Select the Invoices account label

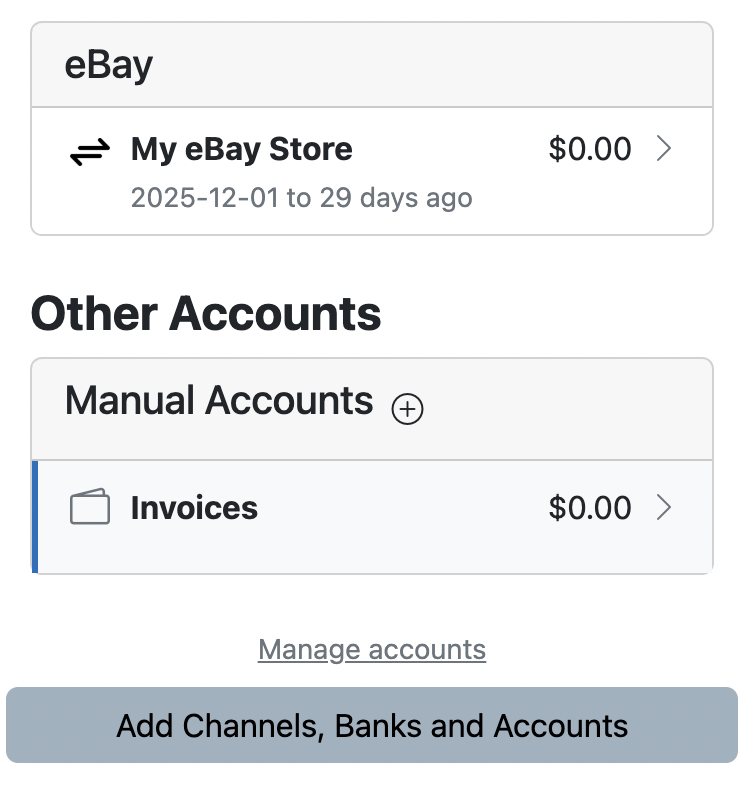pos(194,508)
